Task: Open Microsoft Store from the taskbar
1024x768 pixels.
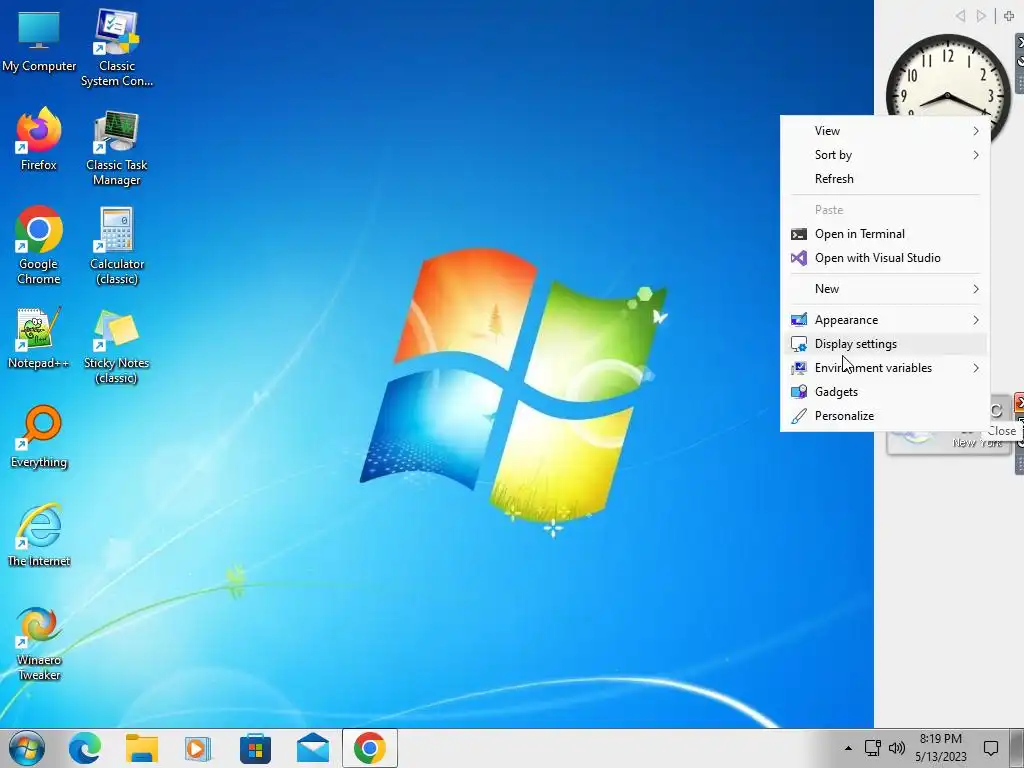Action: (255, 748)
